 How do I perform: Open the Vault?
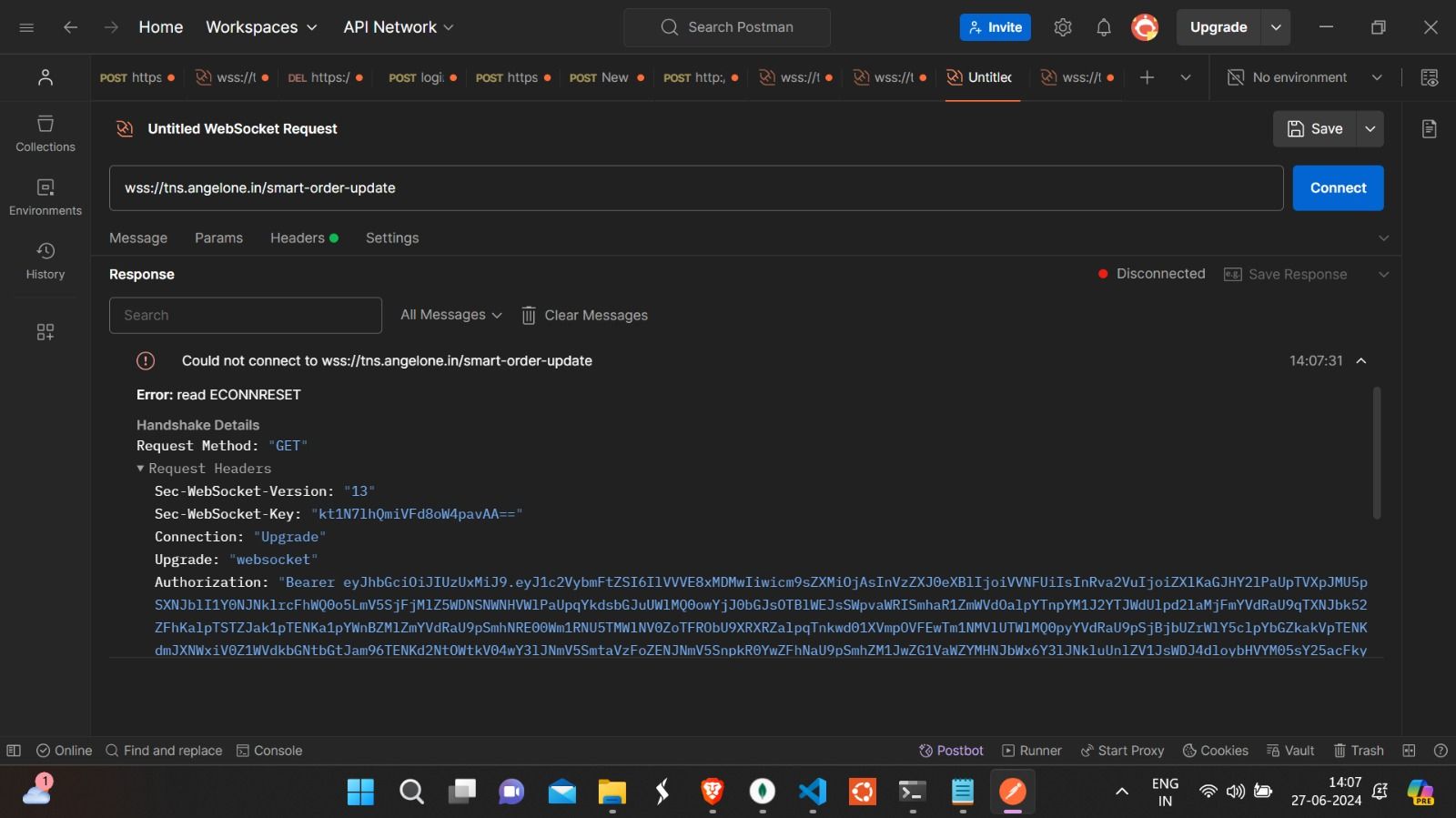[1290, 751]
